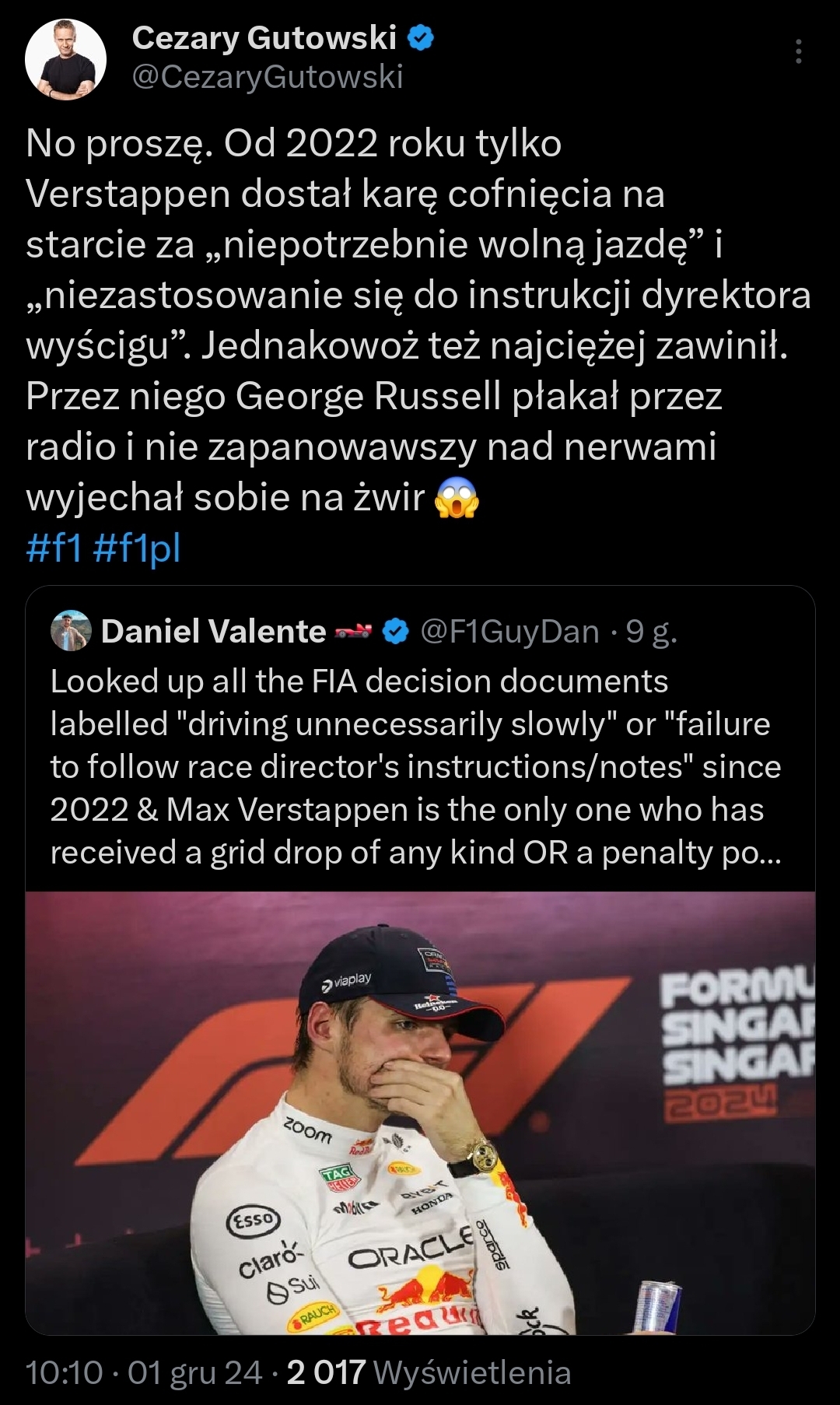Screen dimensions: 840x1405
Task: Open the @CezaryGutowski handle link
Action: (268, 77)
